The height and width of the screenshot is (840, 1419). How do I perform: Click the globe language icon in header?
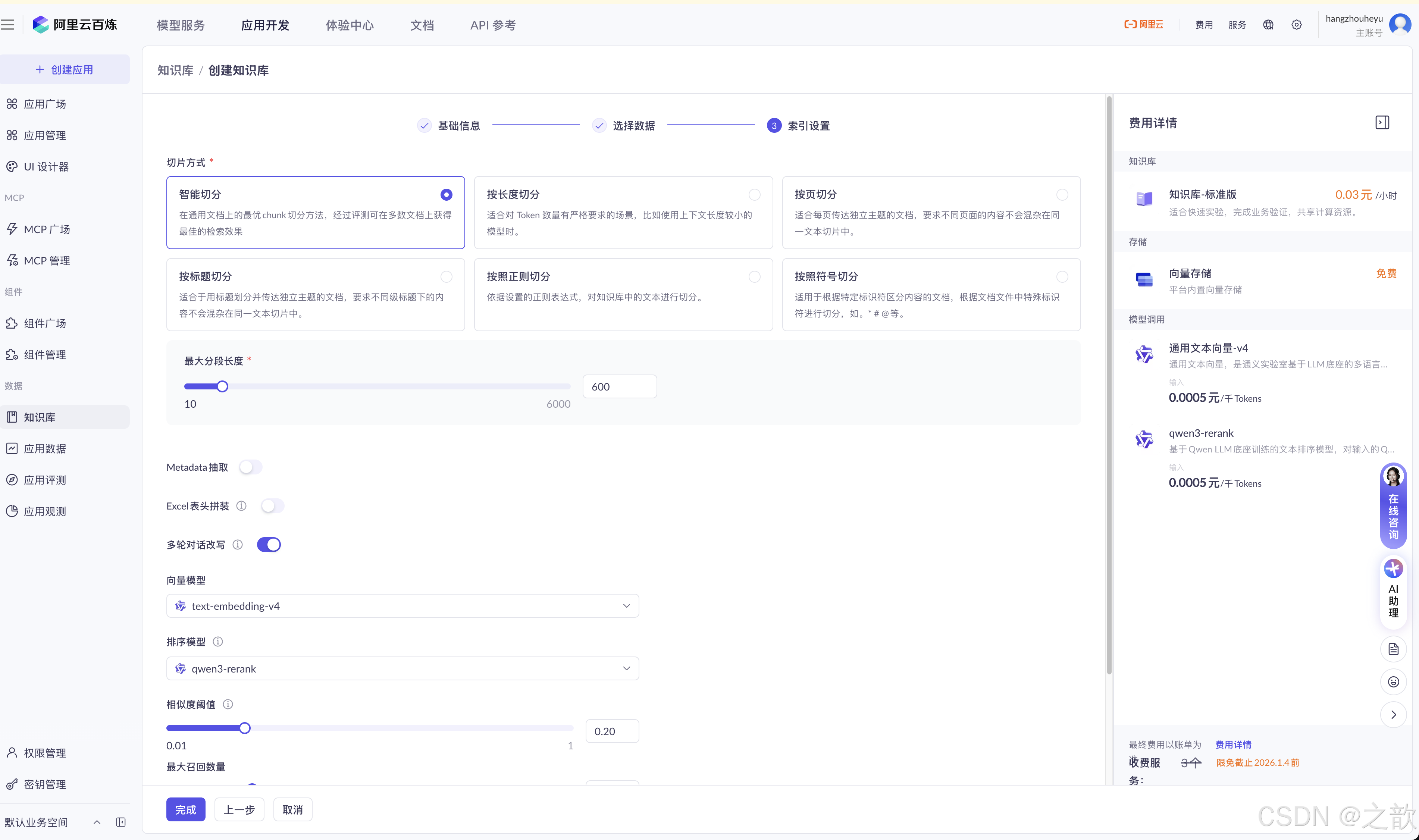pos(1268,24)
